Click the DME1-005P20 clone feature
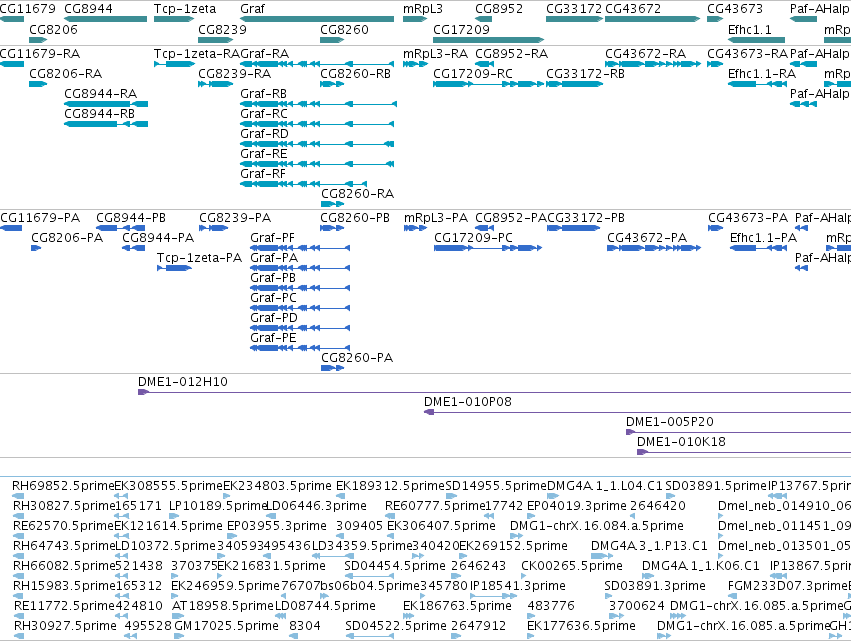The image size is (851, 641). coord(739,432)
